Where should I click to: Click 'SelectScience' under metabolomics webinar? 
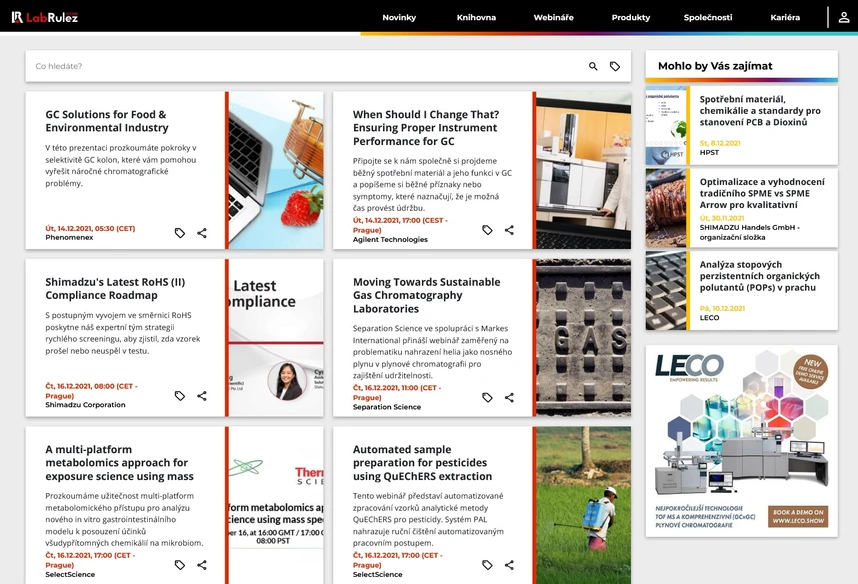70,575
